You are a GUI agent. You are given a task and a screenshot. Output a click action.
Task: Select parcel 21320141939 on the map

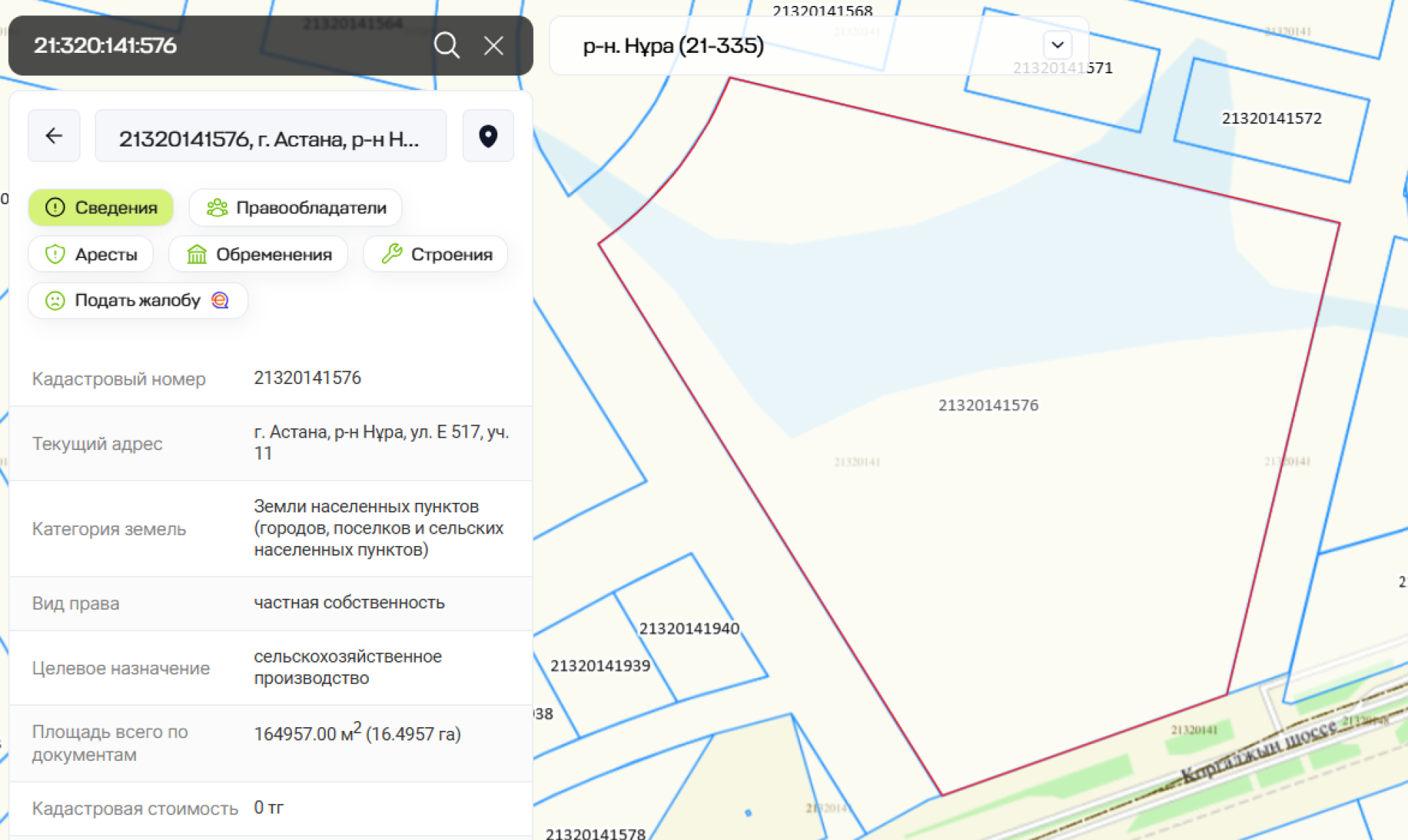(x=600, y=666)
